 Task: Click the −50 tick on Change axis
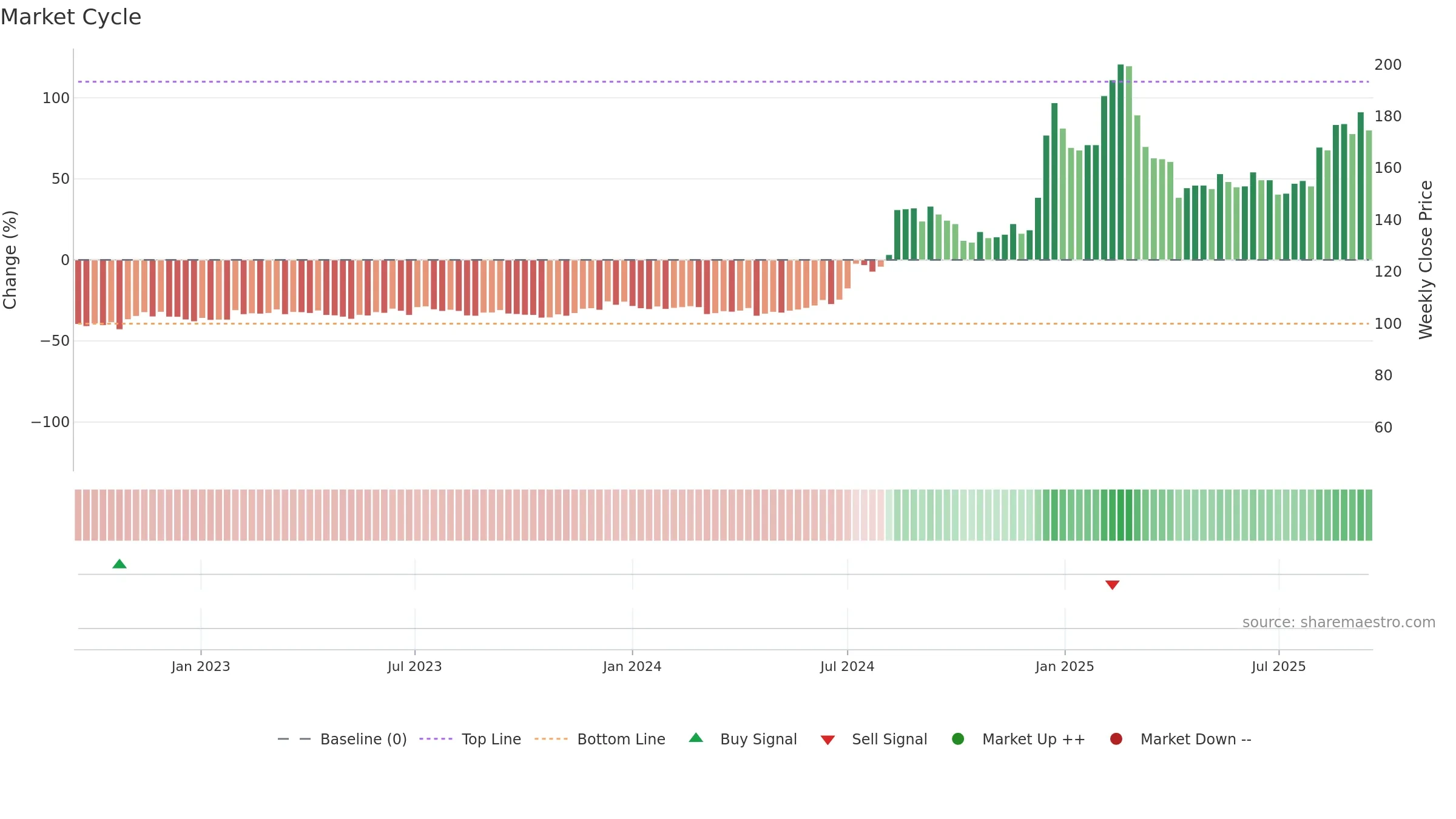pyautogui.click(x=55, y=341)
